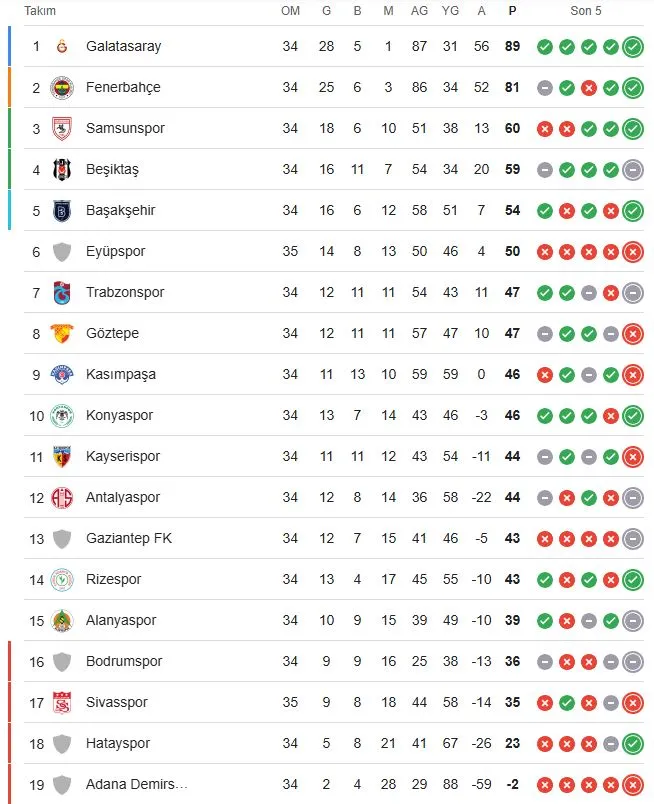
Task: Click the Galatasaray club crest
Action: [62, 47]
